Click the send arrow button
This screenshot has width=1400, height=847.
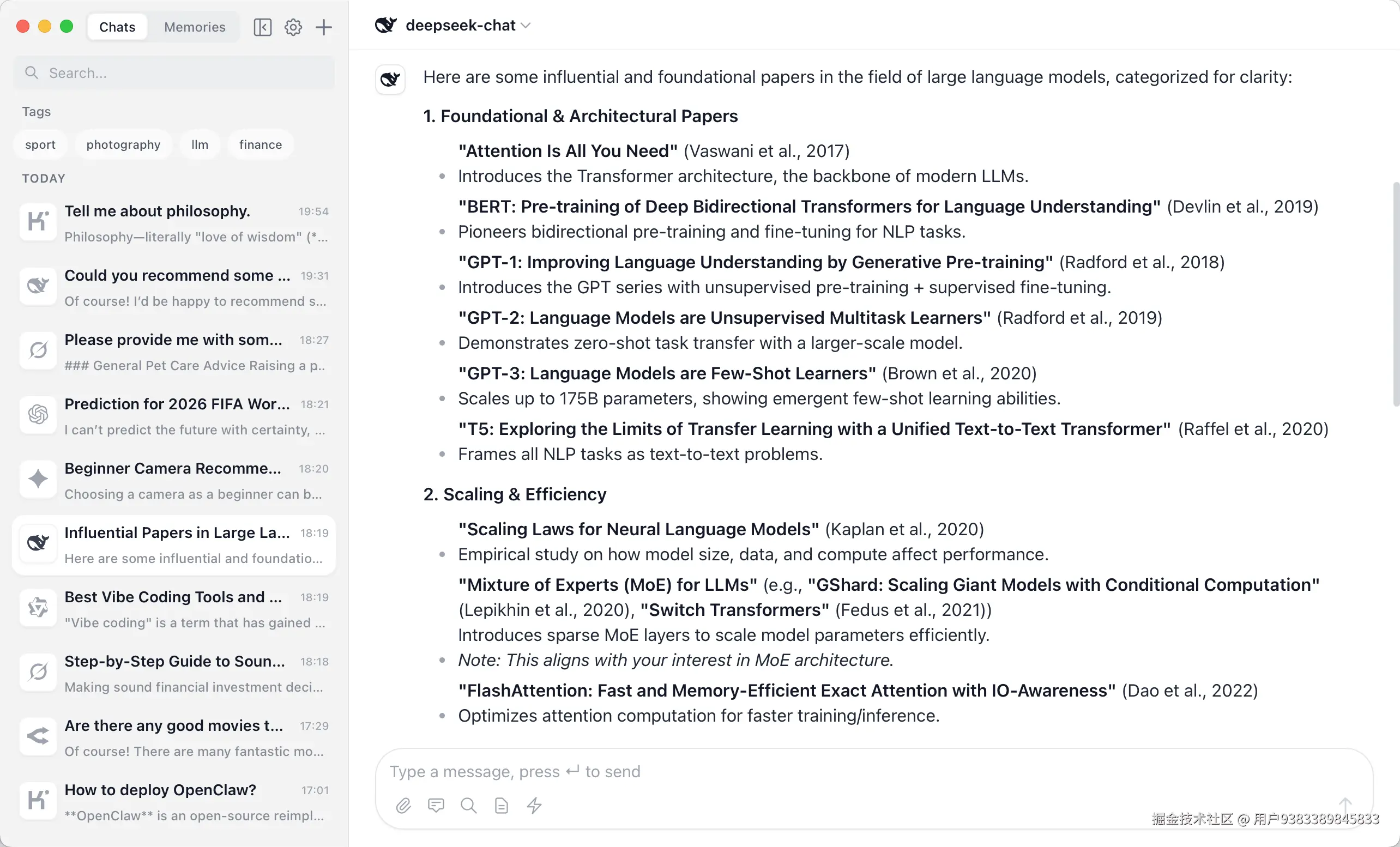click(x=1344, y=804)
